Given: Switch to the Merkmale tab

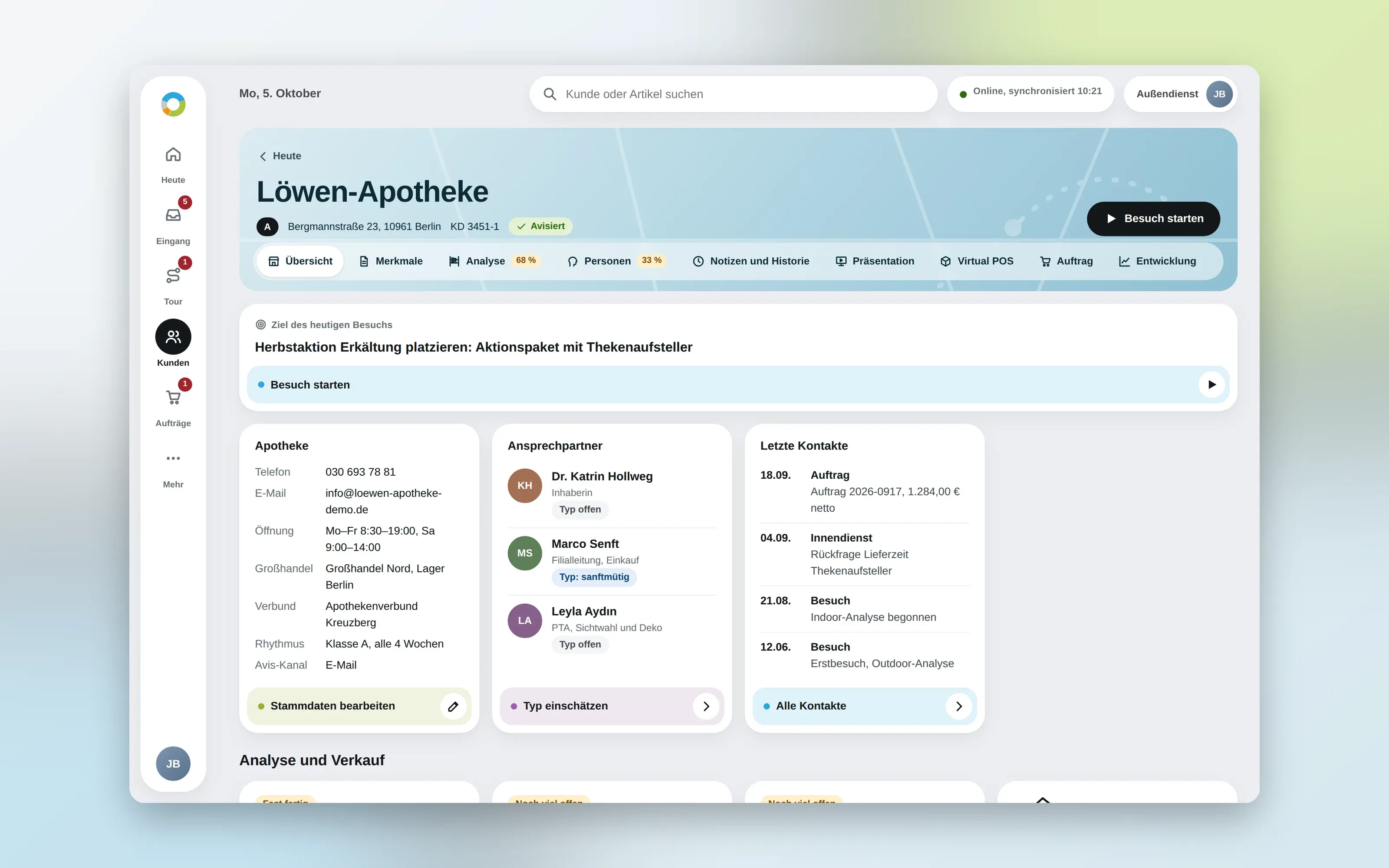Looking at the screenshot, I should point(391,261).
